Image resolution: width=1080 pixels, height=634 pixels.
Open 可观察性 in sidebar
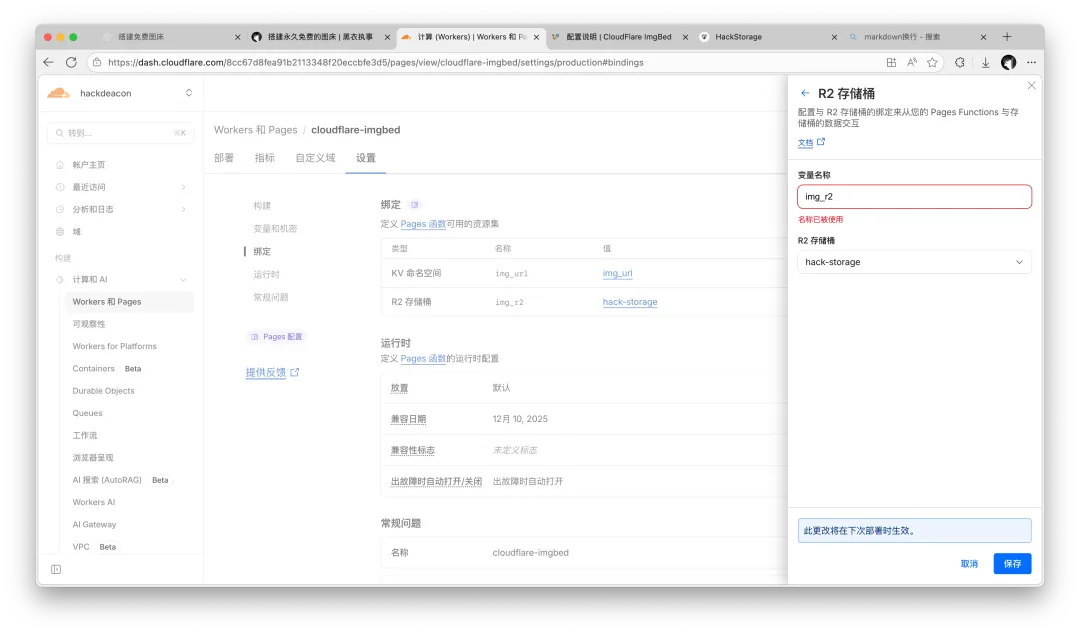(89, 324)
